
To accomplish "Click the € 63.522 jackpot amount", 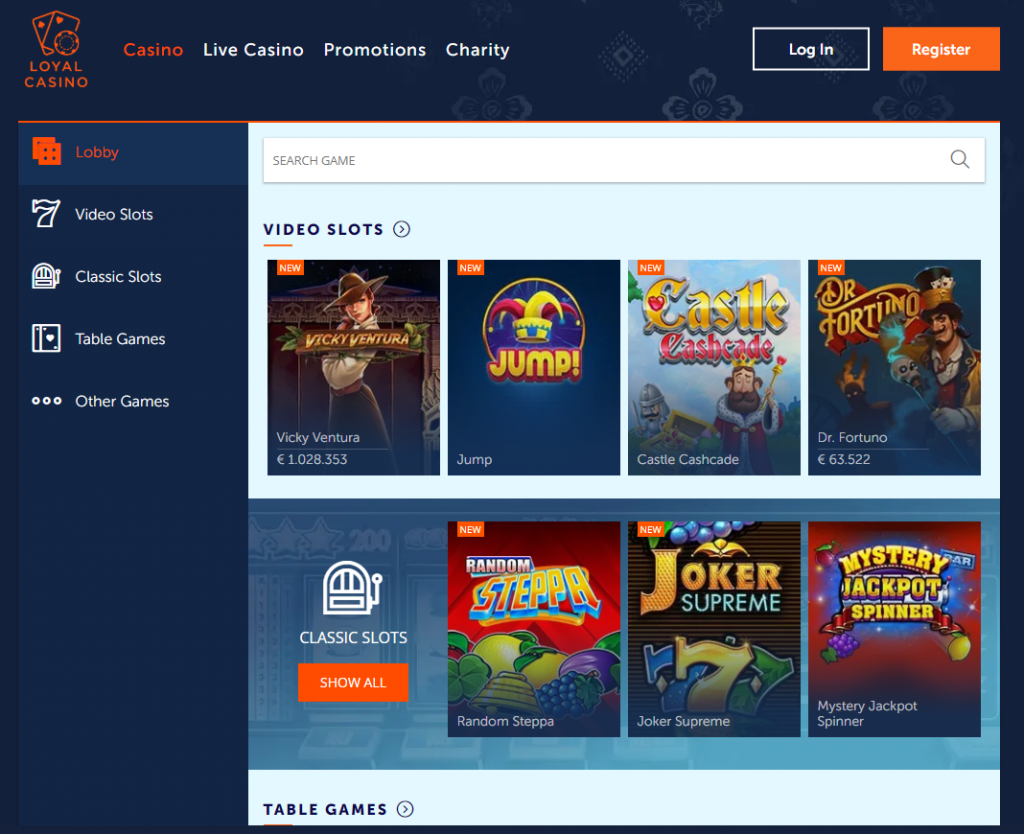I will [x=844, y=459].
